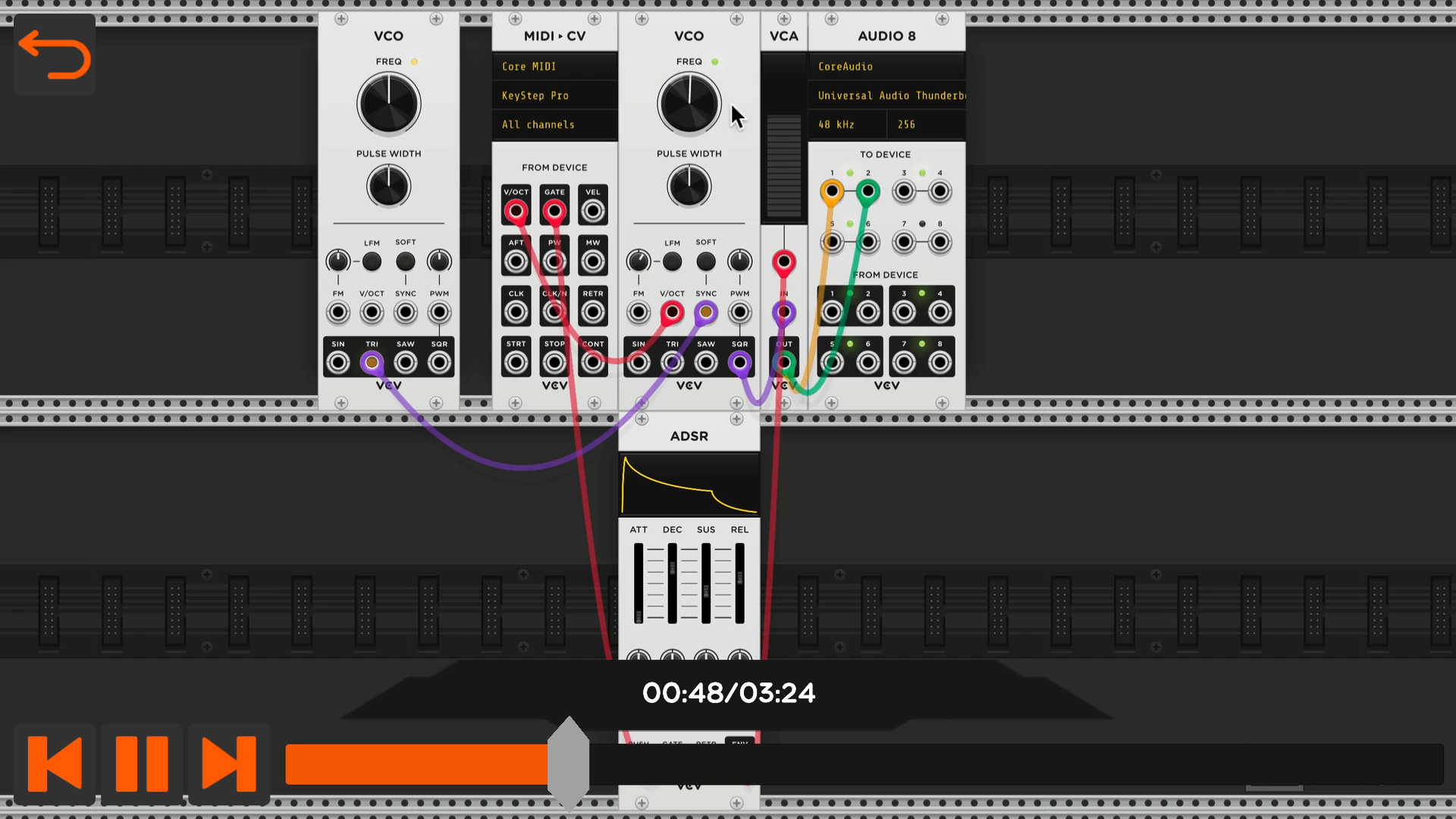
Task: Click the MIDI-CV RETR output jack
Action: tap(593, 312)
